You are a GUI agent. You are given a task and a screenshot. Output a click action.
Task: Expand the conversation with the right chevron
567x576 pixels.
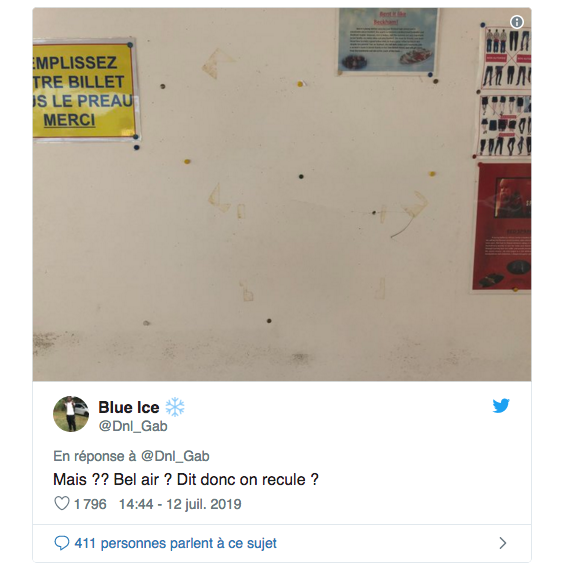(503, 543)
